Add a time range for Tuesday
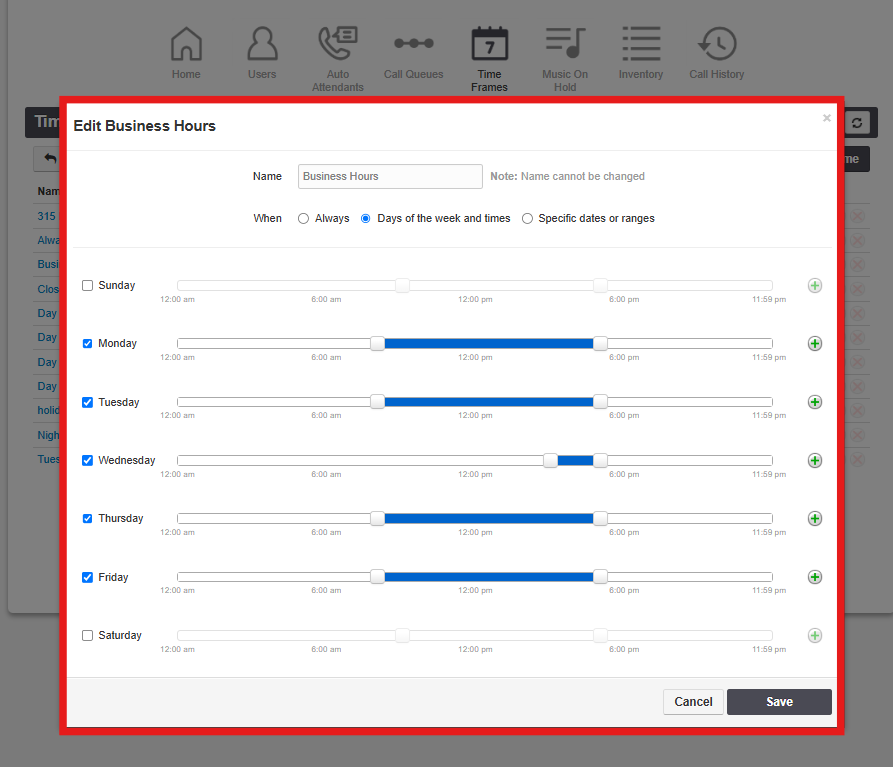The image size is (893, 767). [815, 402]
